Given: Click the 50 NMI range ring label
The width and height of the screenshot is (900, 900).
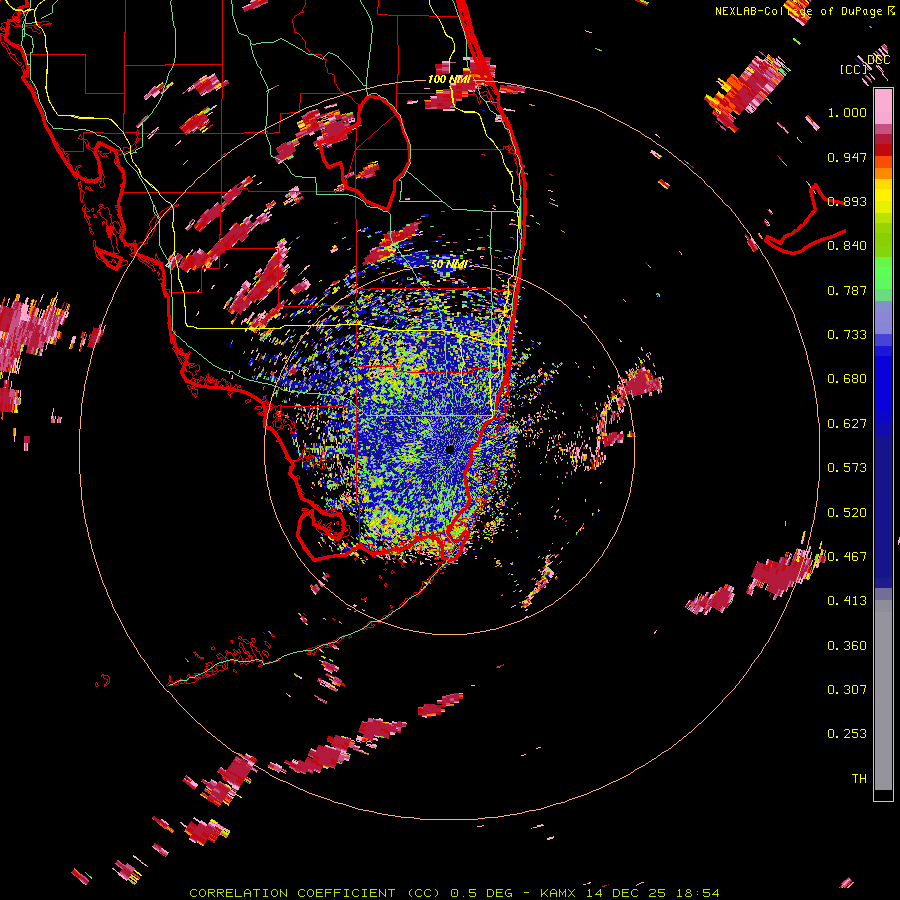Looking at the screenshot, I should tap(449, 265).
